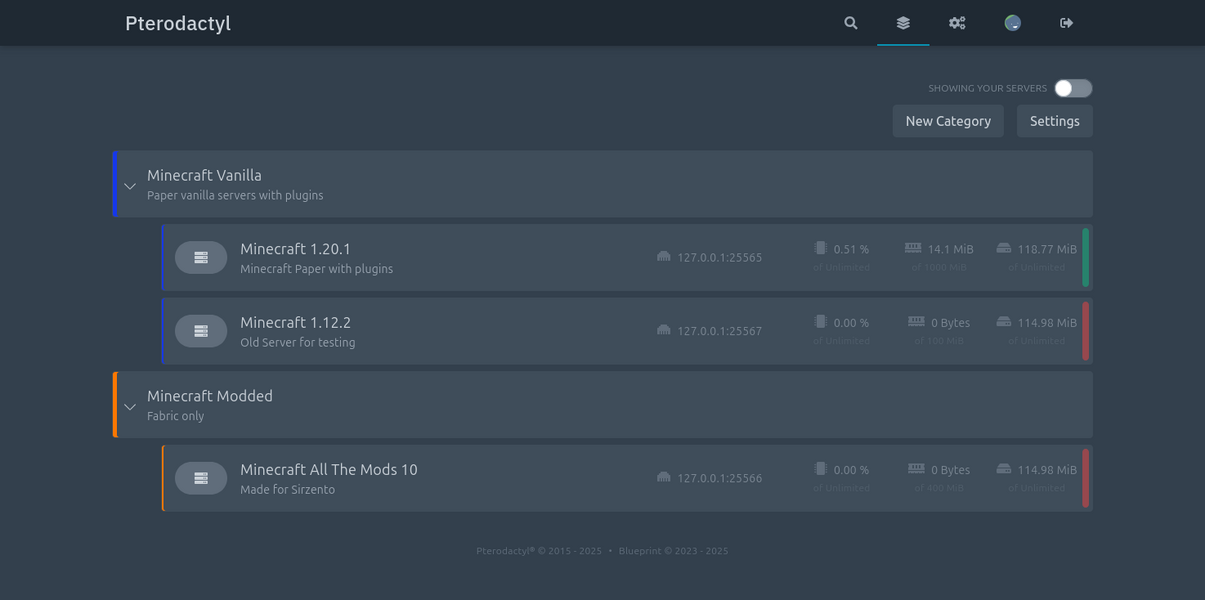Click the server icon for Minecraft 1.12.2
This screenshot has height=600, width=1205.
click(201, 331)
